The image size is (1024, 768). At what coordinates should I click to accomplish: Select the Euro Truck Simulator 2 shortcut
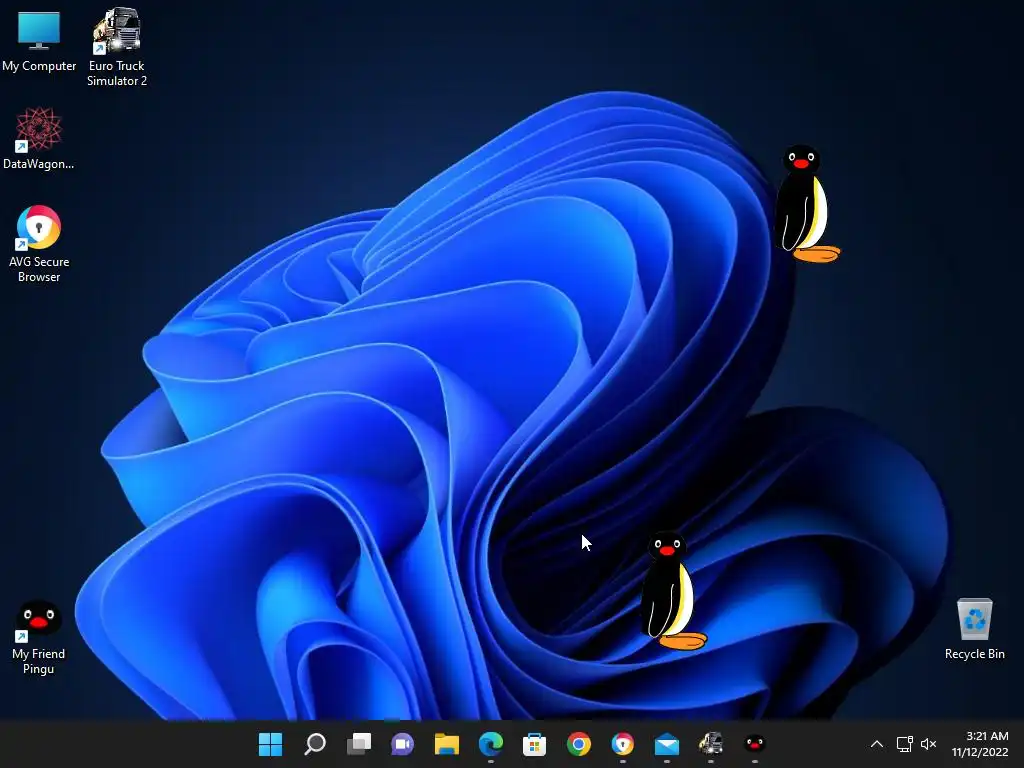[x=117, y=47]
